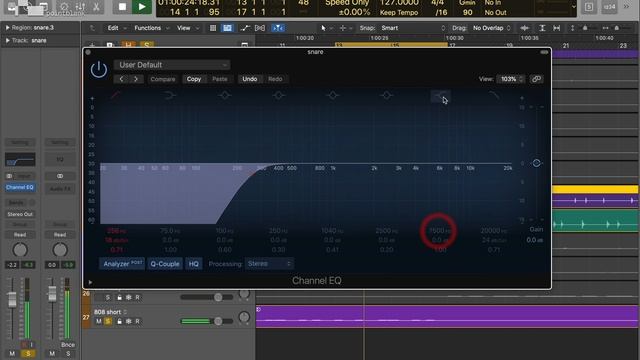Select the Gain 0.0 dB value field

tap(535, 240)
